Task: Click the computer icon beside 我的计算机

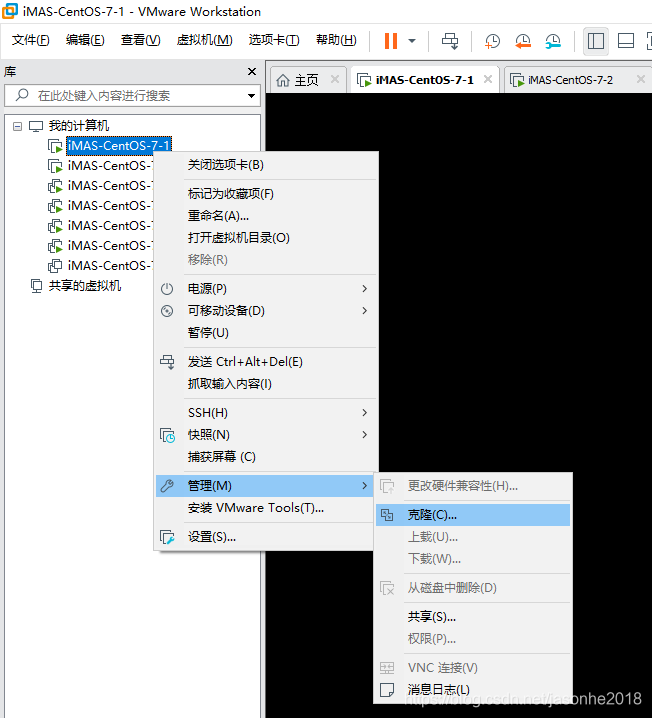Action: coord(36,126)
